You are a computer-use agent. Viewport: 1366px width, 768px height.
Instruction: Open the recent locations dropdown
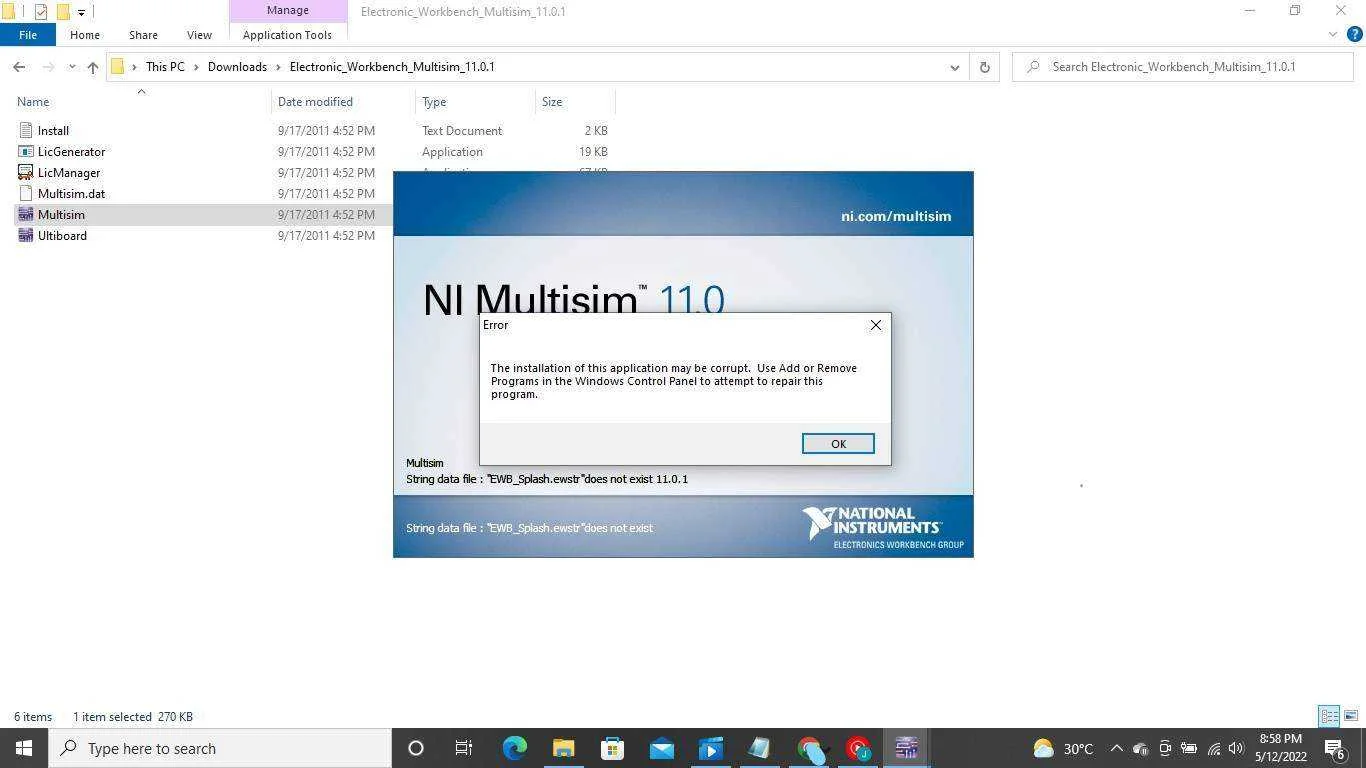coord(71,67)
